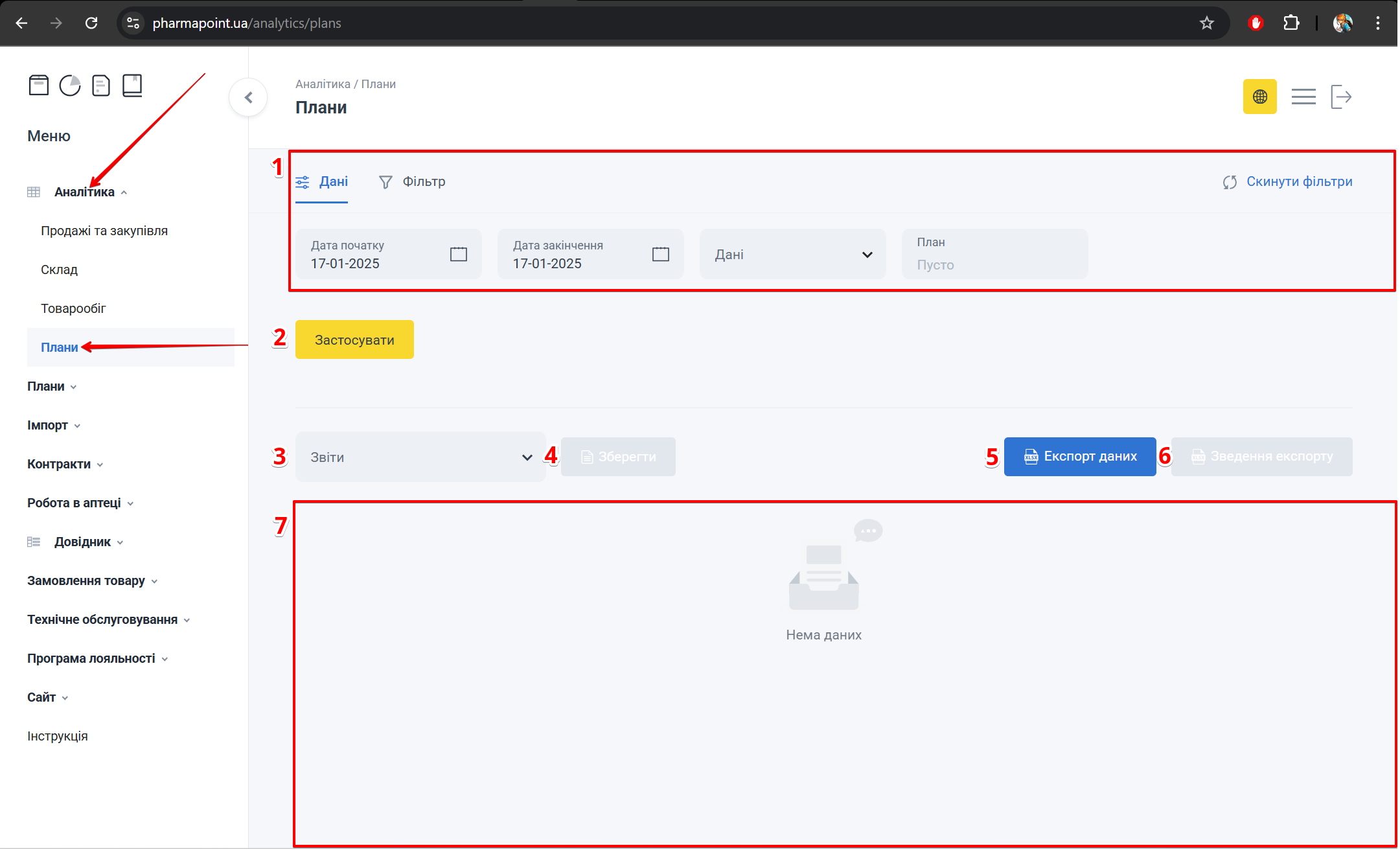The width and height of the screenshot is (1400, 850).
Task: Click the pie chart analytics icon
Action: pos(70,86)
